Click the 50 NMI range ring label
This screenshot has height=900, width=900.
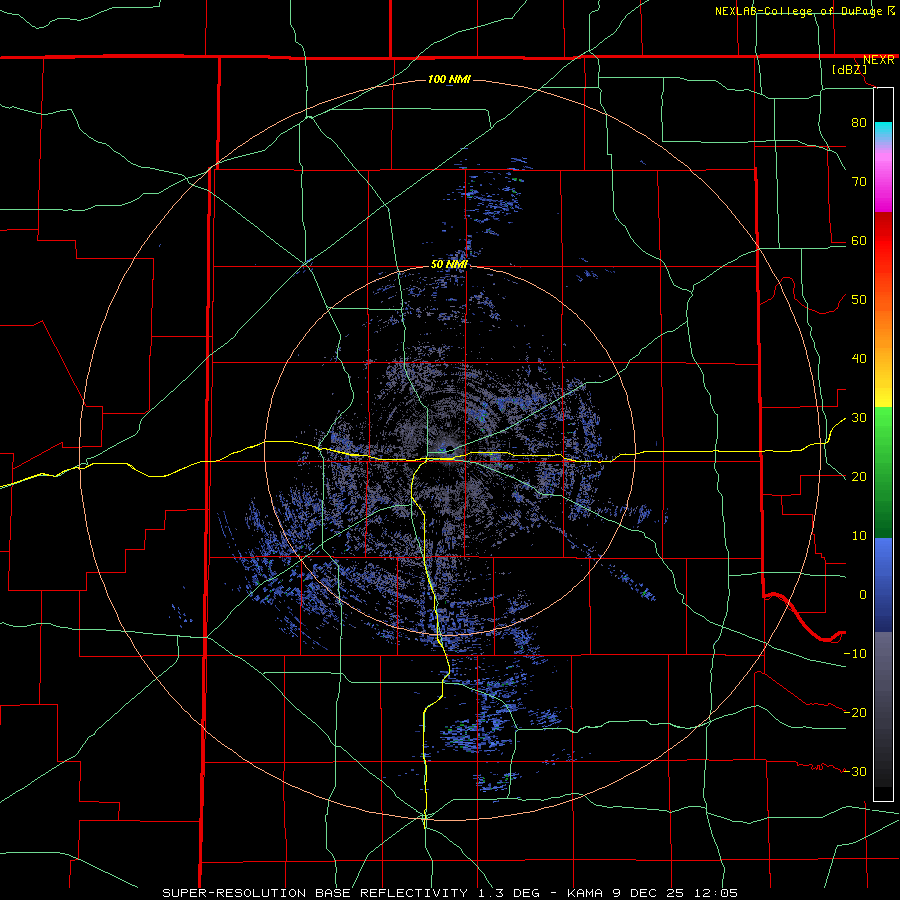[449, 264]
